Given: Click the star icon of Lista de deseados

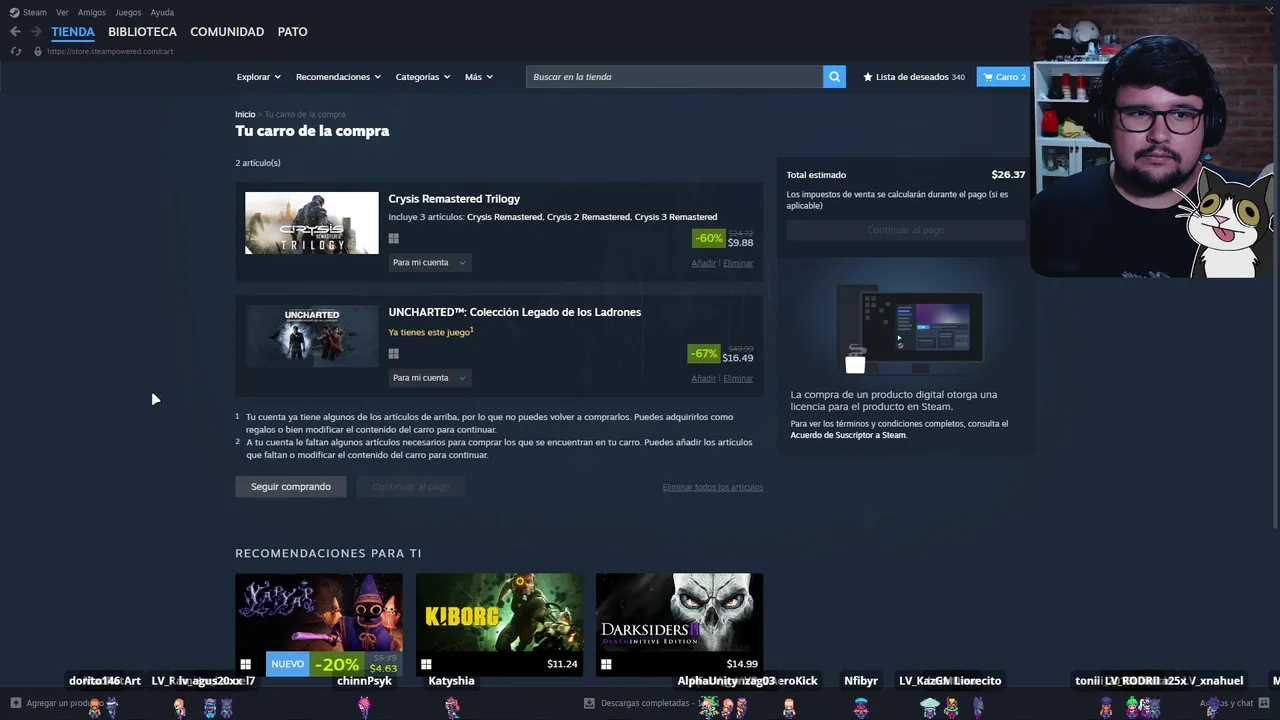Looking at the screenshot, I should 868,77.
